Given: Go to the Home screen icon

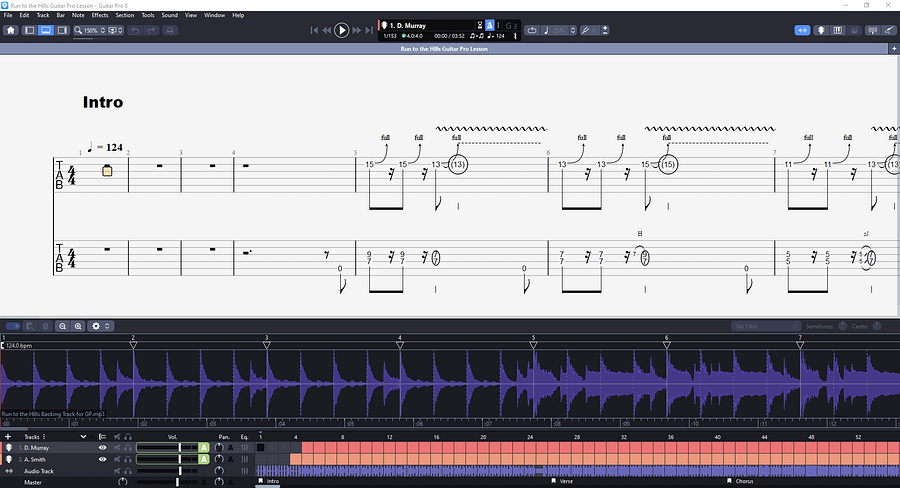Looking at the screenshot, I should tap(11, 30).
